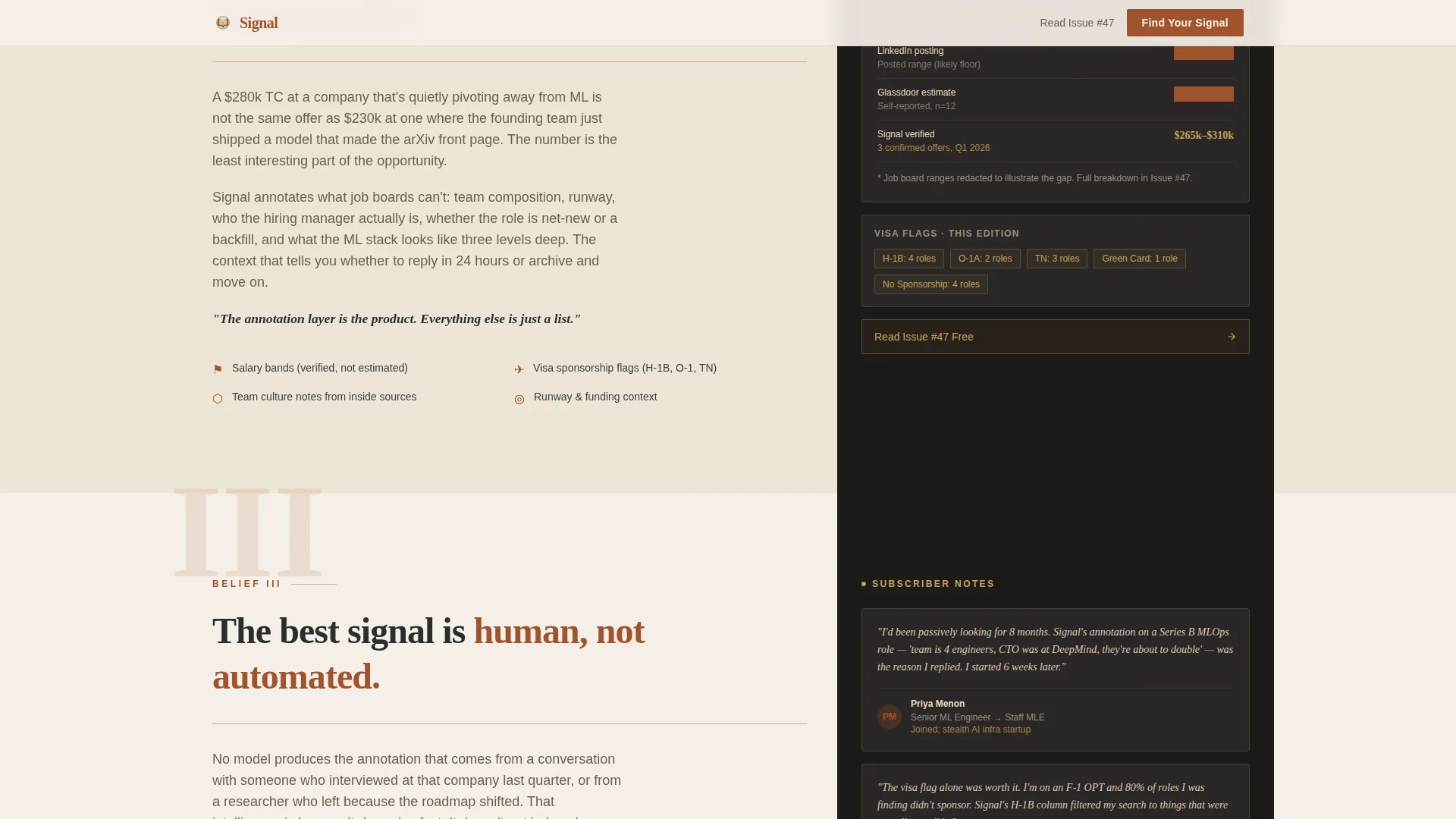Click the Read Issue #47 Free button
The image size is (1456, 819).
pyautogui.click(x=1055, y=337)
